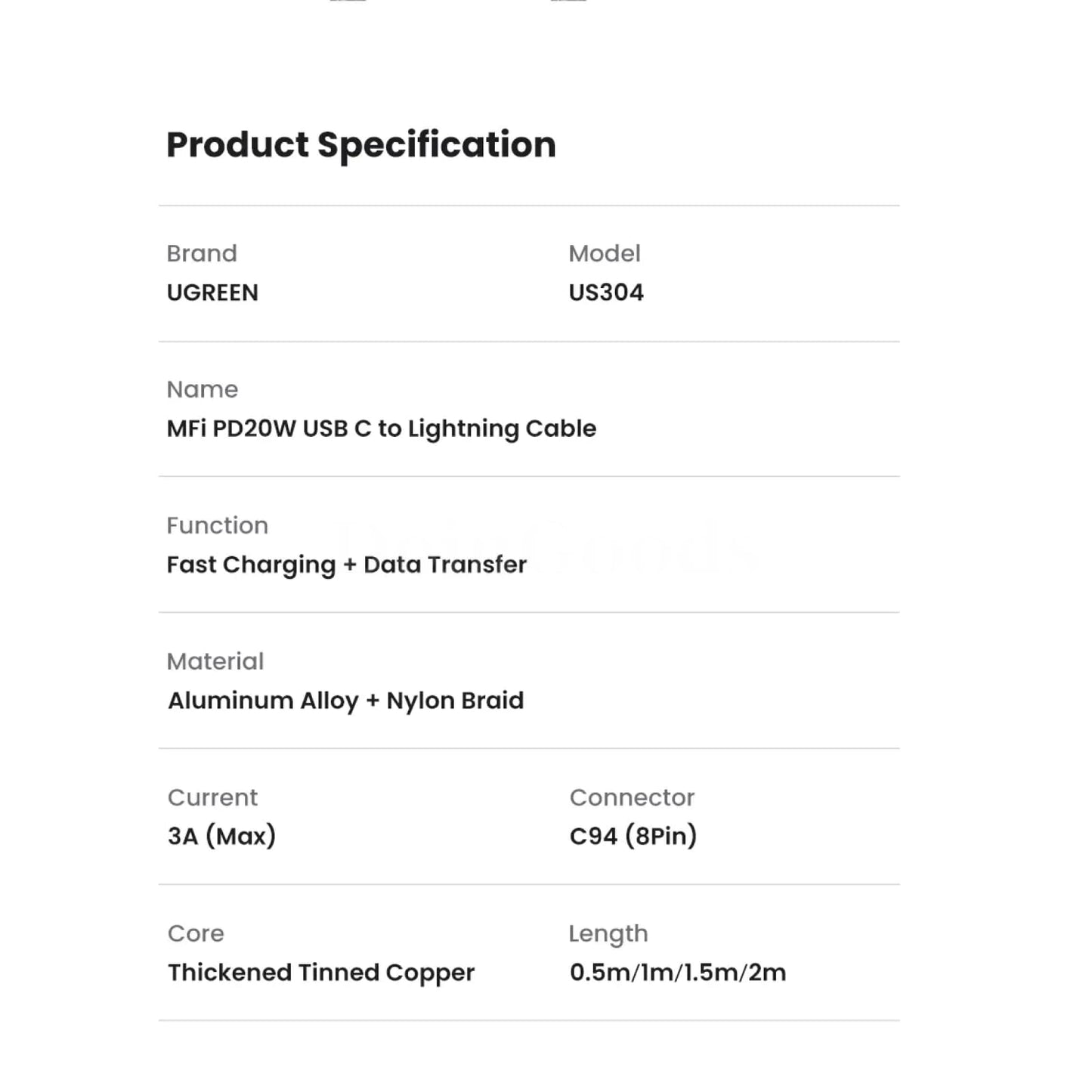Select Thickened Tinned Copper text
Image resolution: width=1092 pixels, height=1092 pixels.
(321, 973)
